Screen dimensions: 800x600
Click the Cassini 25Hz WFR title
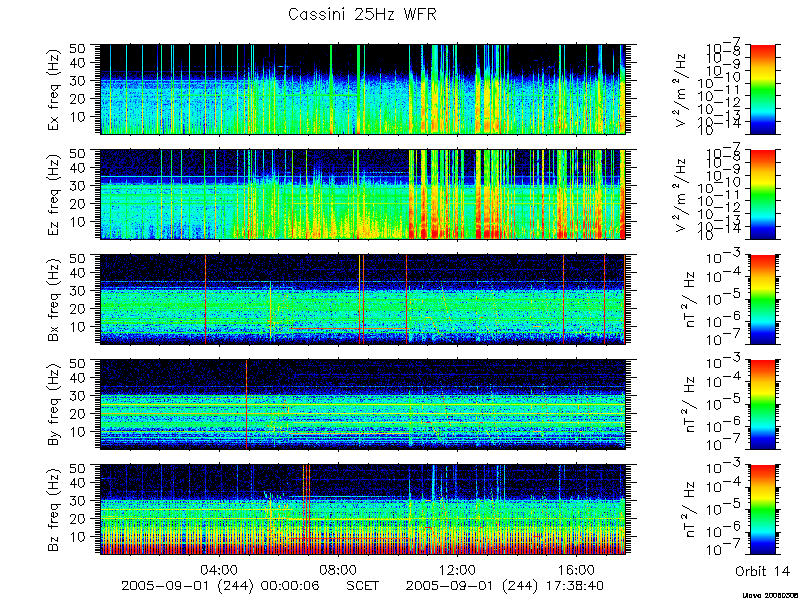362,14
